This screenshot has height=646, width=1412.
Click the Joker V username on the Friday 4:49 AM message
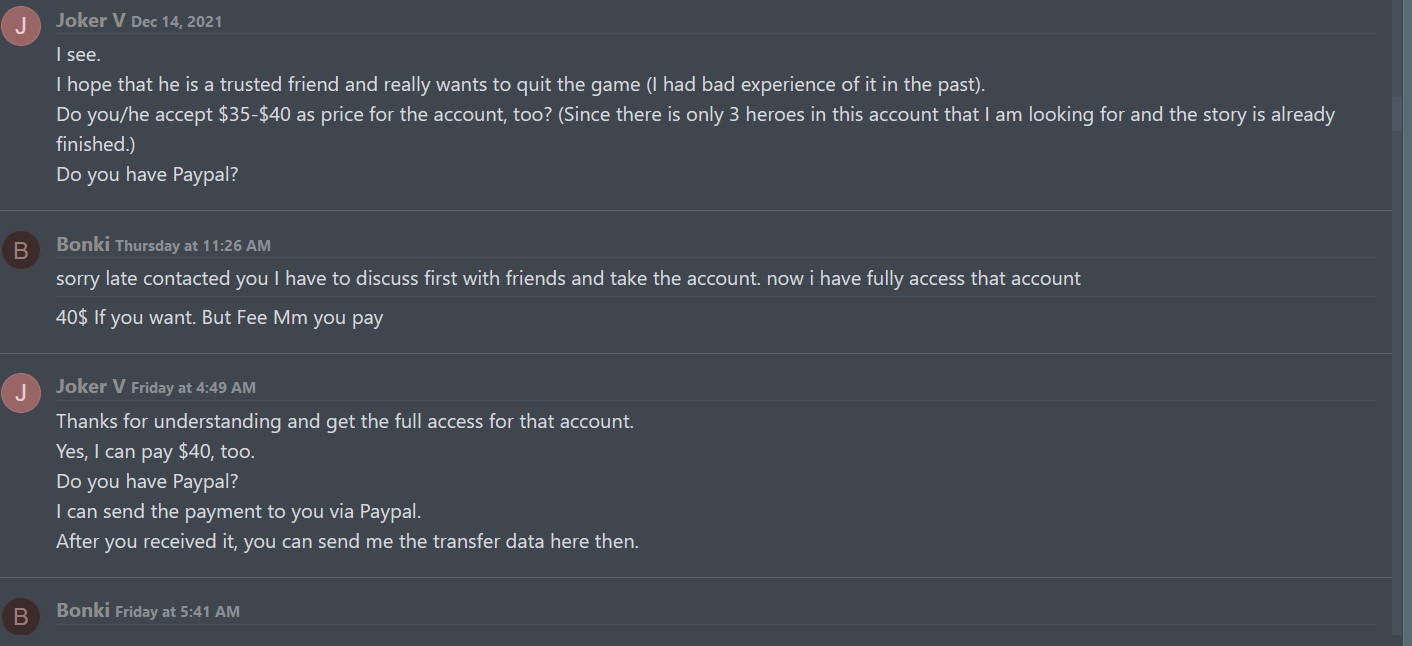coord(90,387)
